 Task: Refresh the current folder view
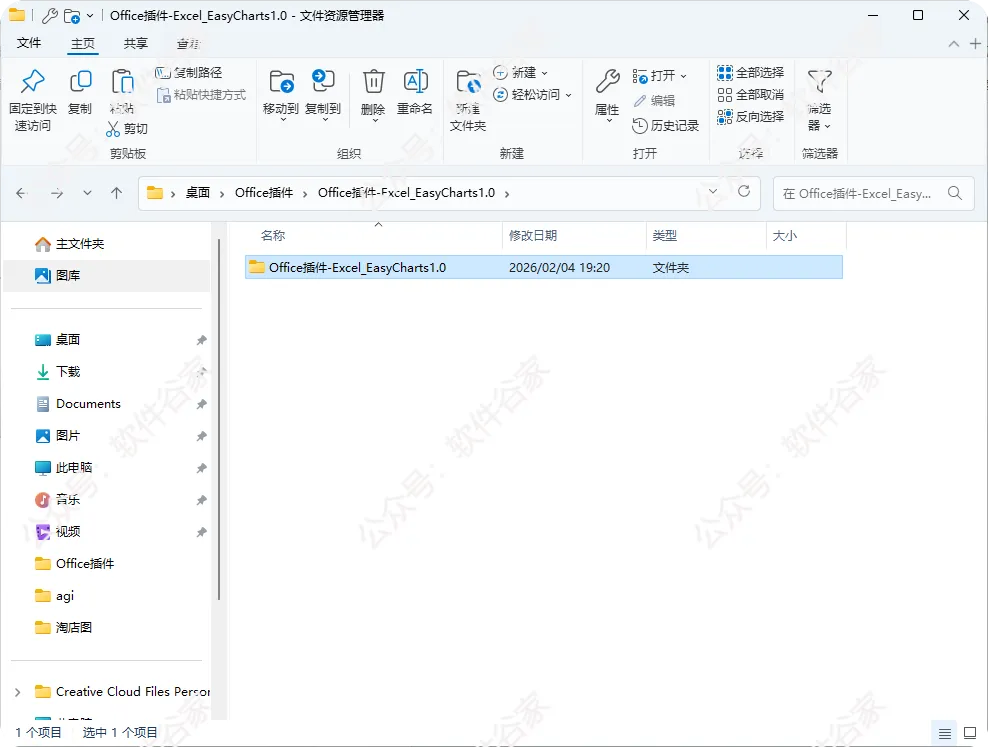744,191
